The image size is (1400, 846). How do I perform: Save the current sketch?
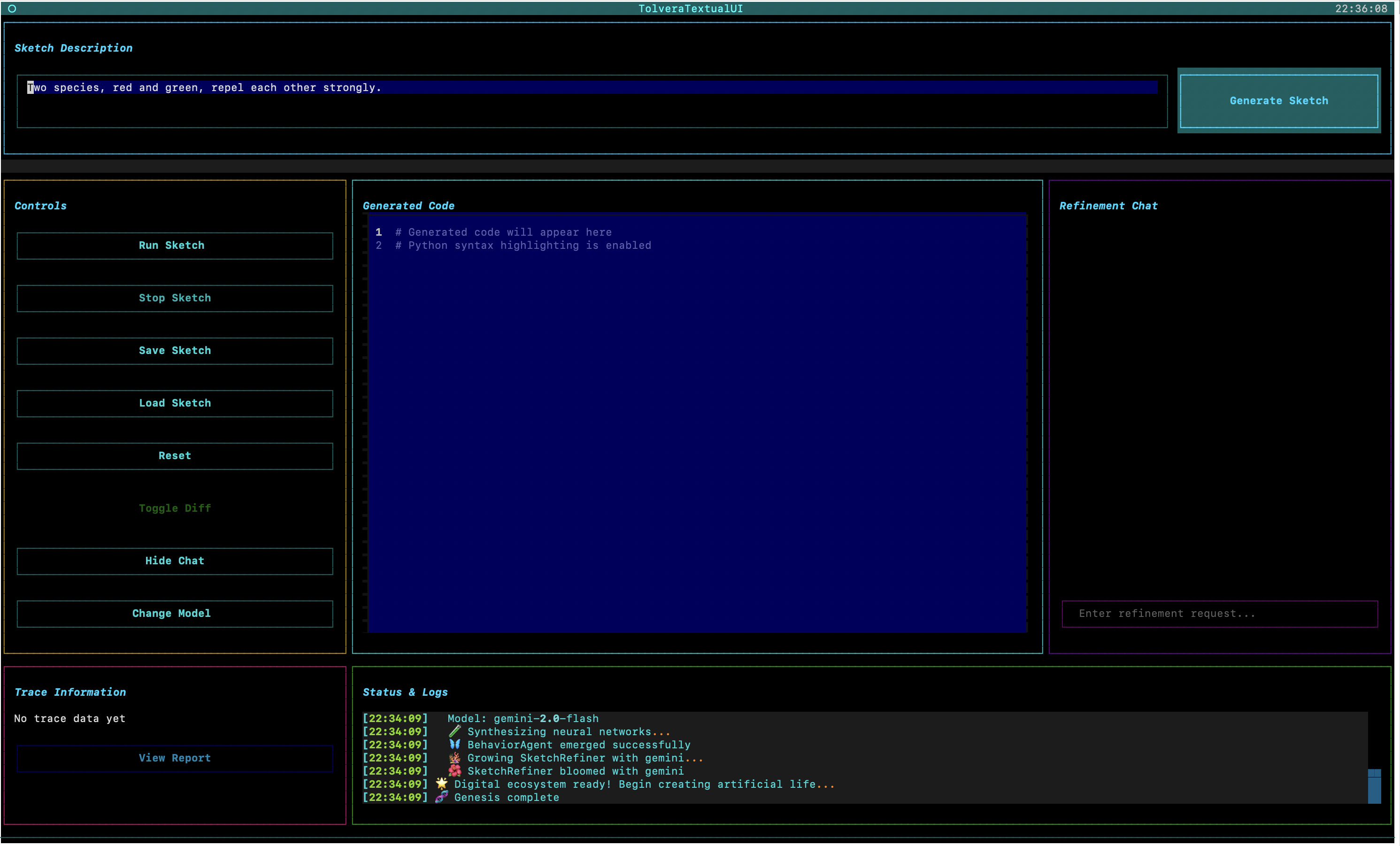175,351
